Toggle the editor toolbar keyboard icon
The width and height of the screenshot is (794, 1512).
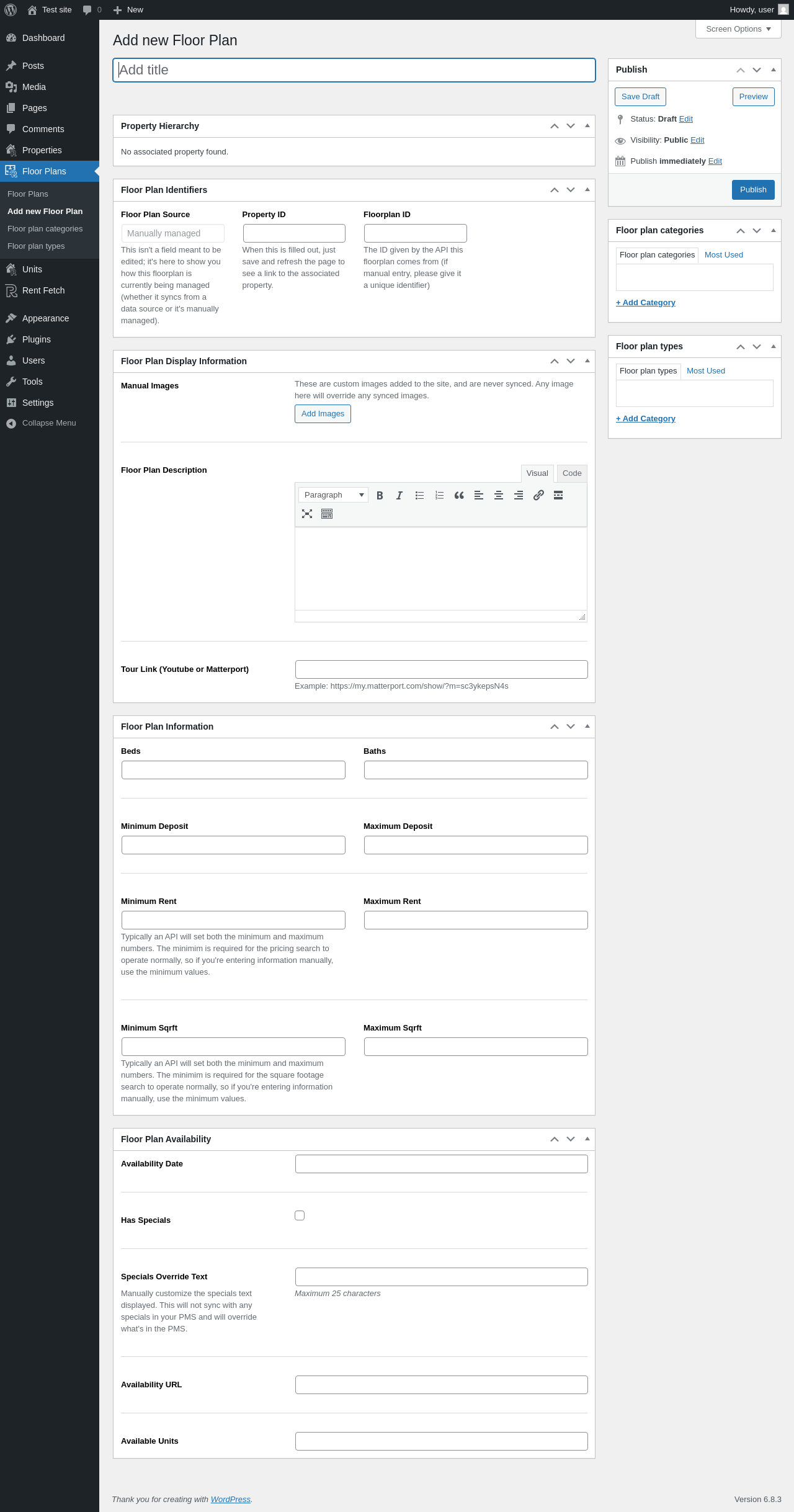coord(327,514)
